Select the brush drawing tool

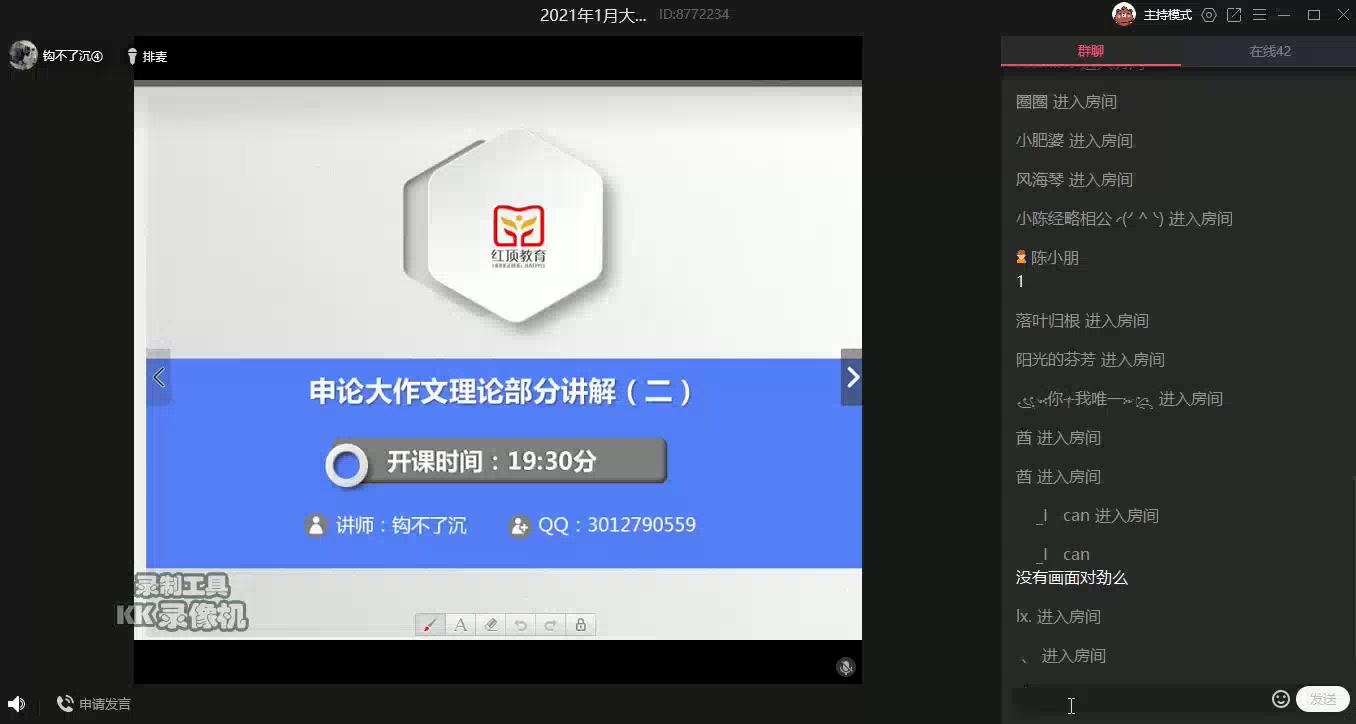pos(430,625)
